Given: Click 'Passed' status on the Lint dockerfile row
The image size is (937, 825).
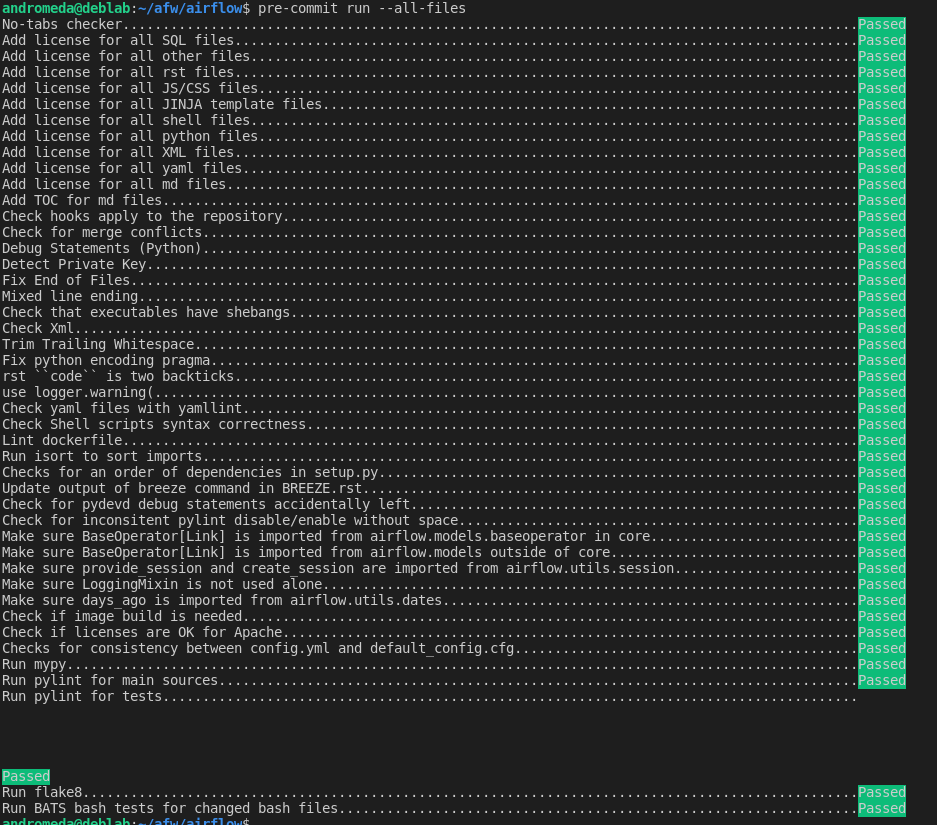Looking at the screenshot, I should tap(882, 441).
